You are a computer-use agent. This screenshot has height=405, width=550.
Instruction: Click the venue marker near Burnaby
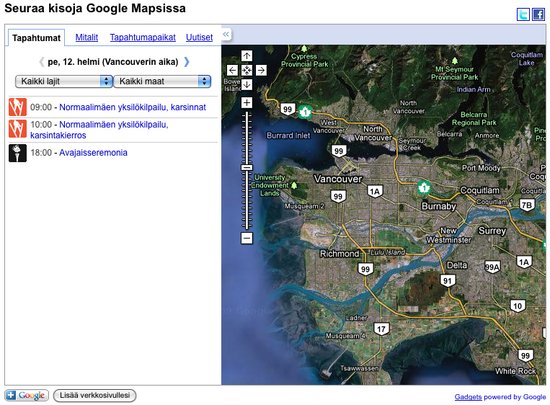coord(424,188)
